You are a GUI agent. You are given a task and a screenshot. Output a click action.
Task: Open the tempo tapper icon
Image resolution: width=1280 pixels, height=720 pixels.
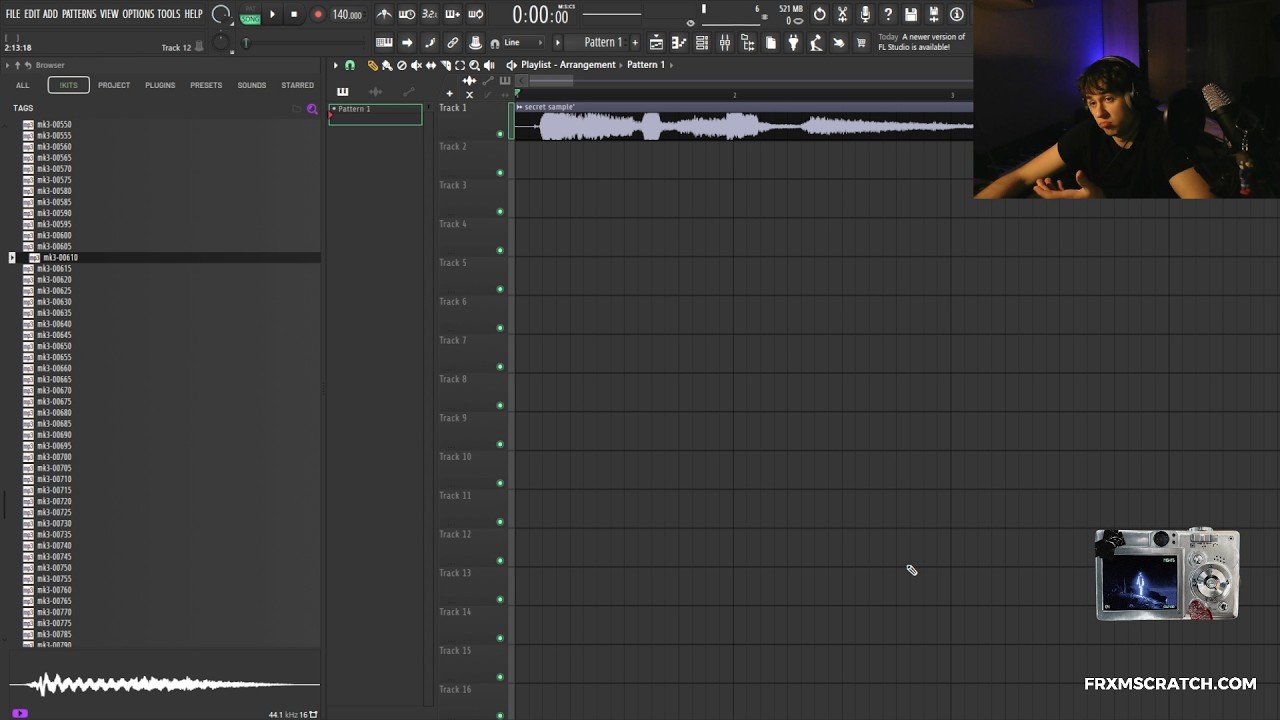coord(816,43)
